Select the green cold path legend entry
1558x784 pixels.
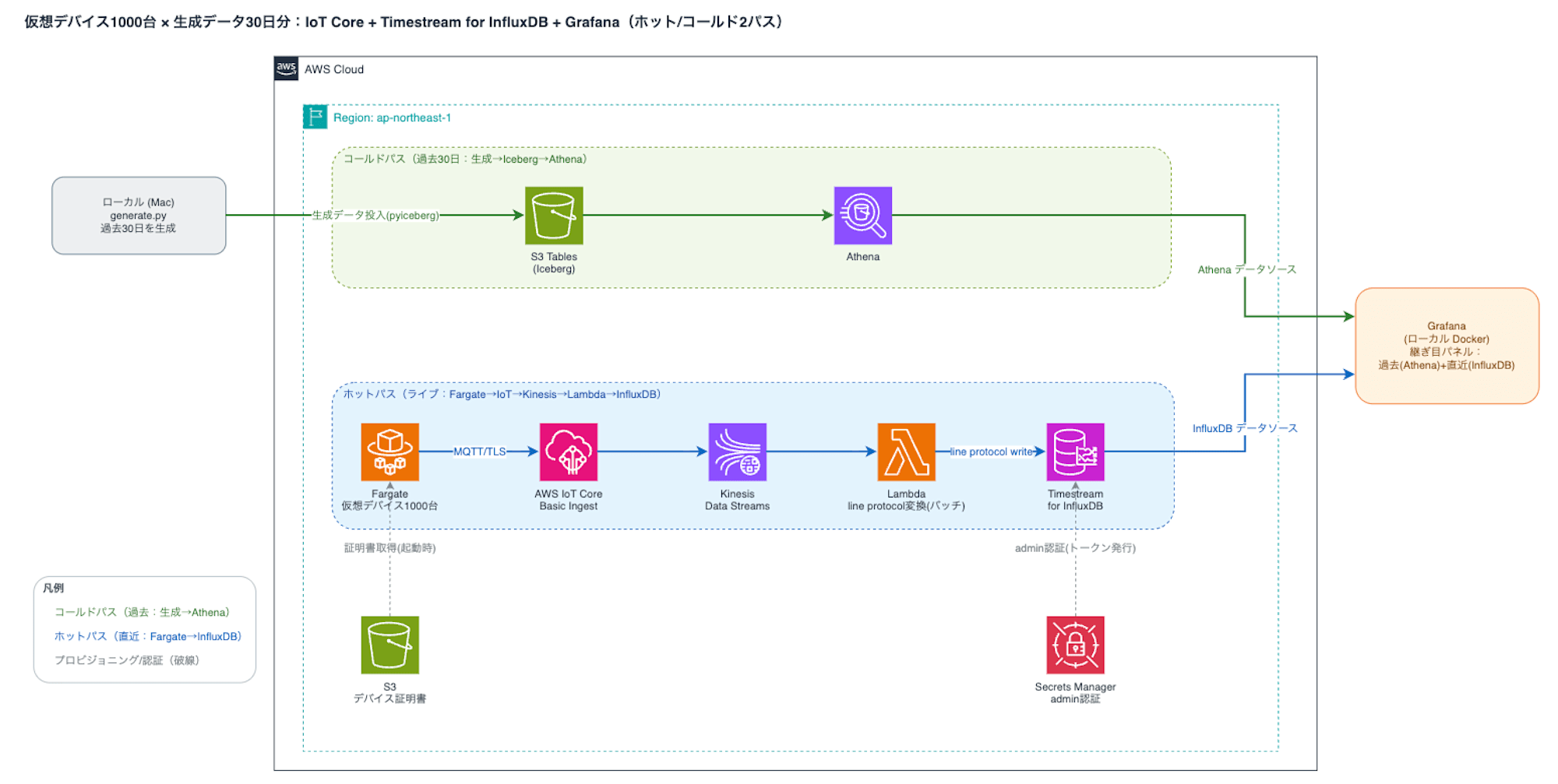coord(143,612)
